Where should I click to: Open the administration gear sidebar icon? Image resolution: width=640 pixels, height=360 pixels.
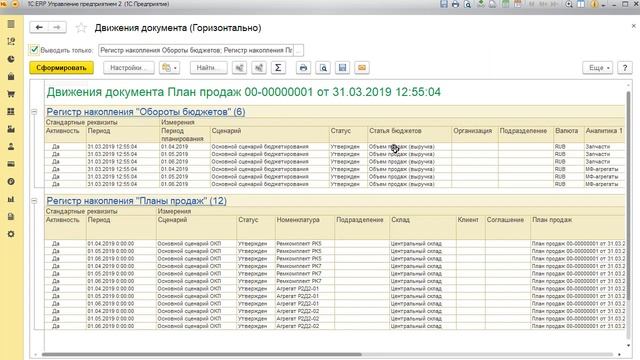point(11,234)
